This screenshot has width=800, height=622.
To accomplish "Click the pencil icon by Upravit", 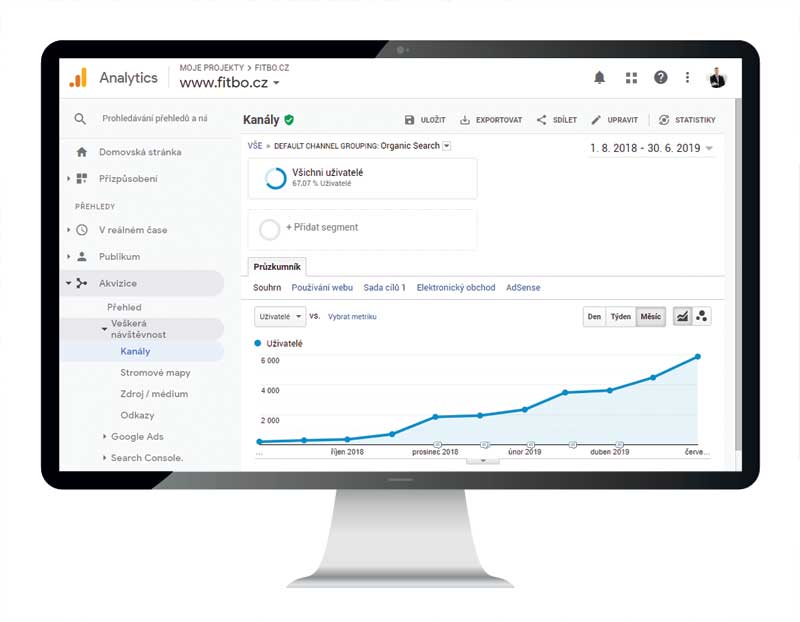I will 596,120.
